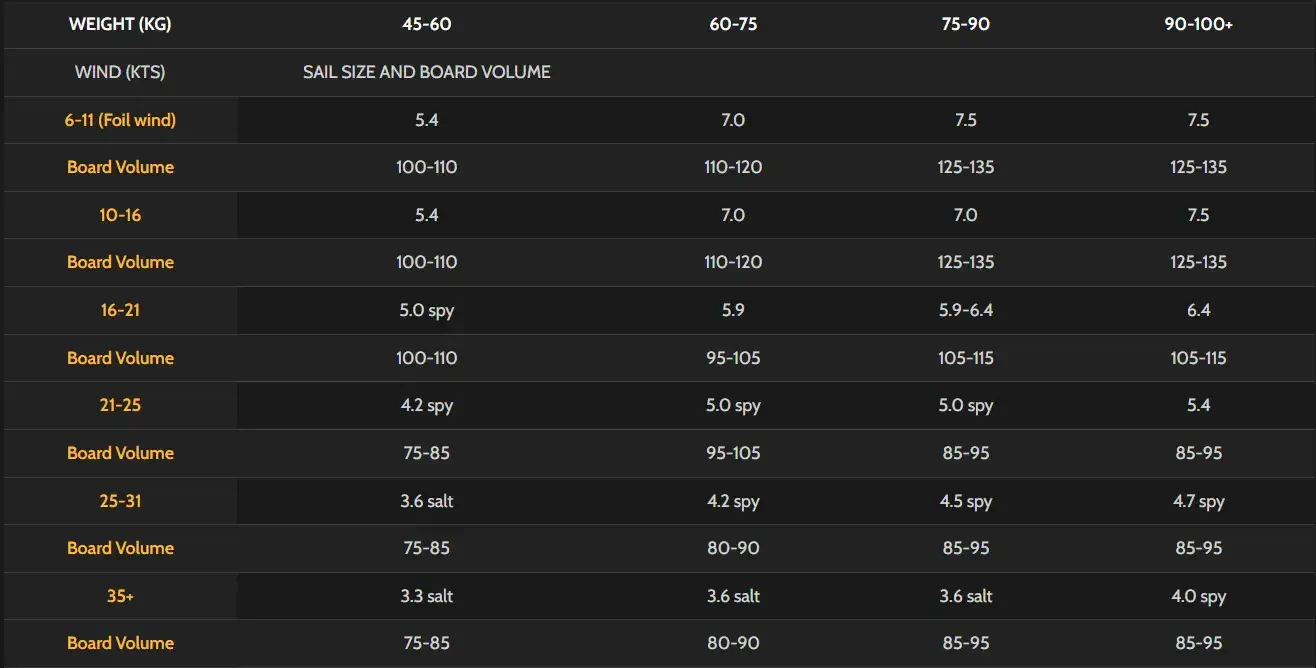Click the 16-21 wind range label
This screenshot has width=1316, height=668.
(x=120, y=310)
